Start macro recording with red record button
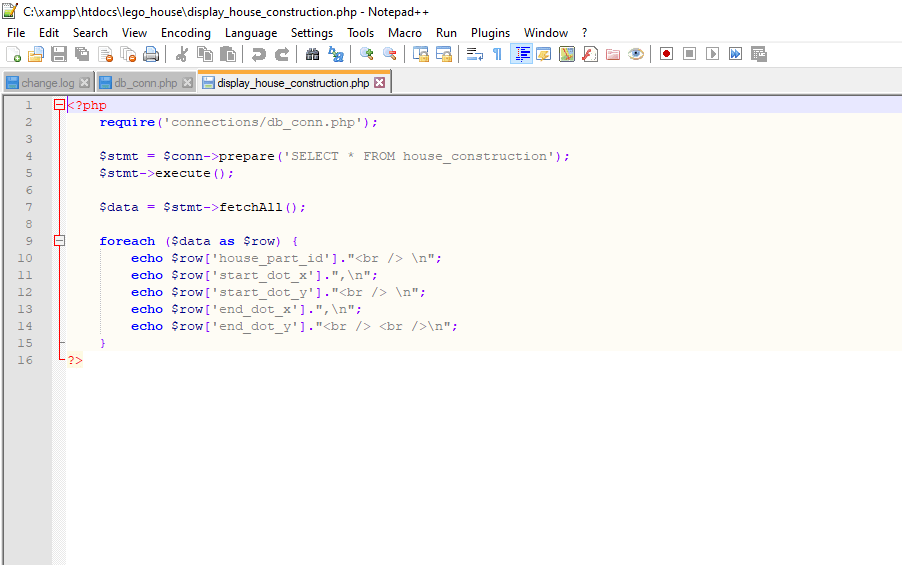 coord(665,54)
